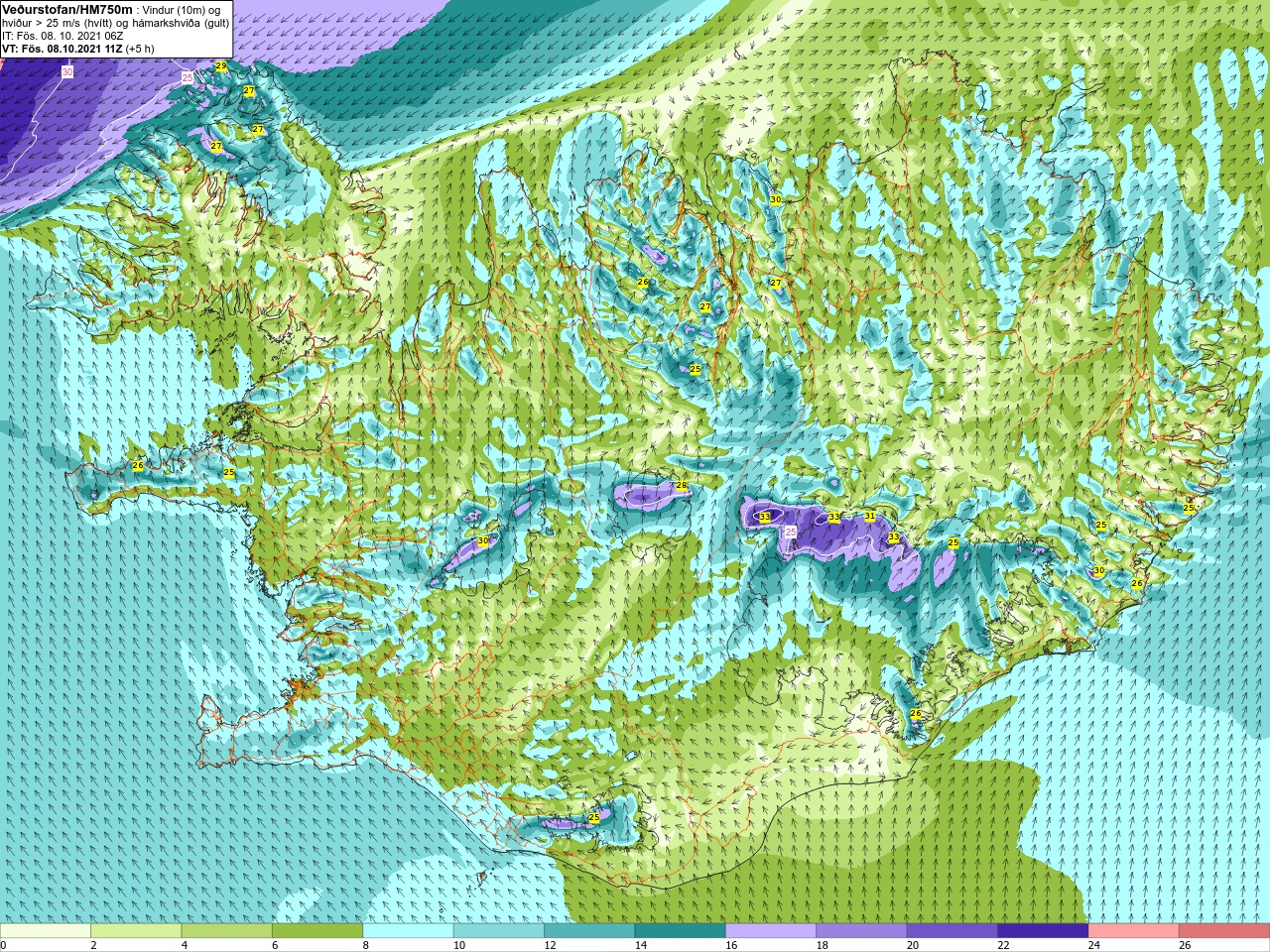Click gust label 25 on the southernmost coastal mountains
The width and height of the screenshot is (1270, 952).
point(594,817)
